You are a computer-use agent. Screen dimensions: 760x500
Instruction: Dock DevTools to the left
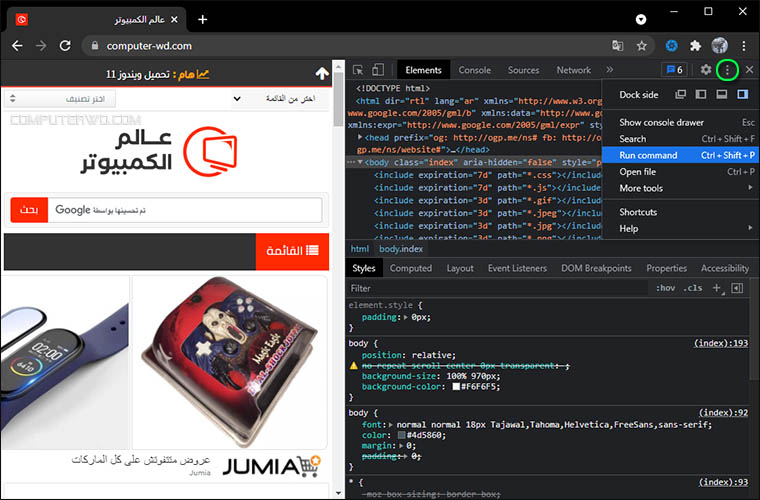701,94
